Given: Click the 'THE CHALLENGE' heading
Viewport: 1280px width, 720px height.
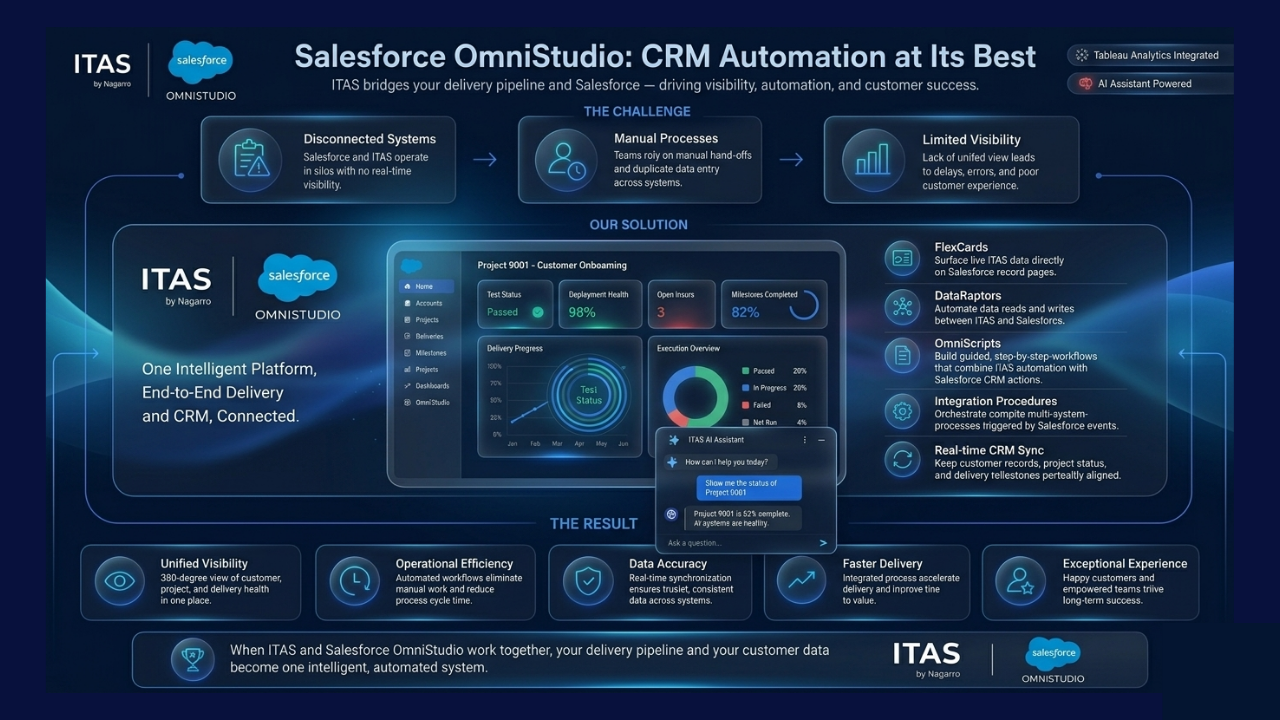Looking at the screenshot, I should click(x=637, y=111).
